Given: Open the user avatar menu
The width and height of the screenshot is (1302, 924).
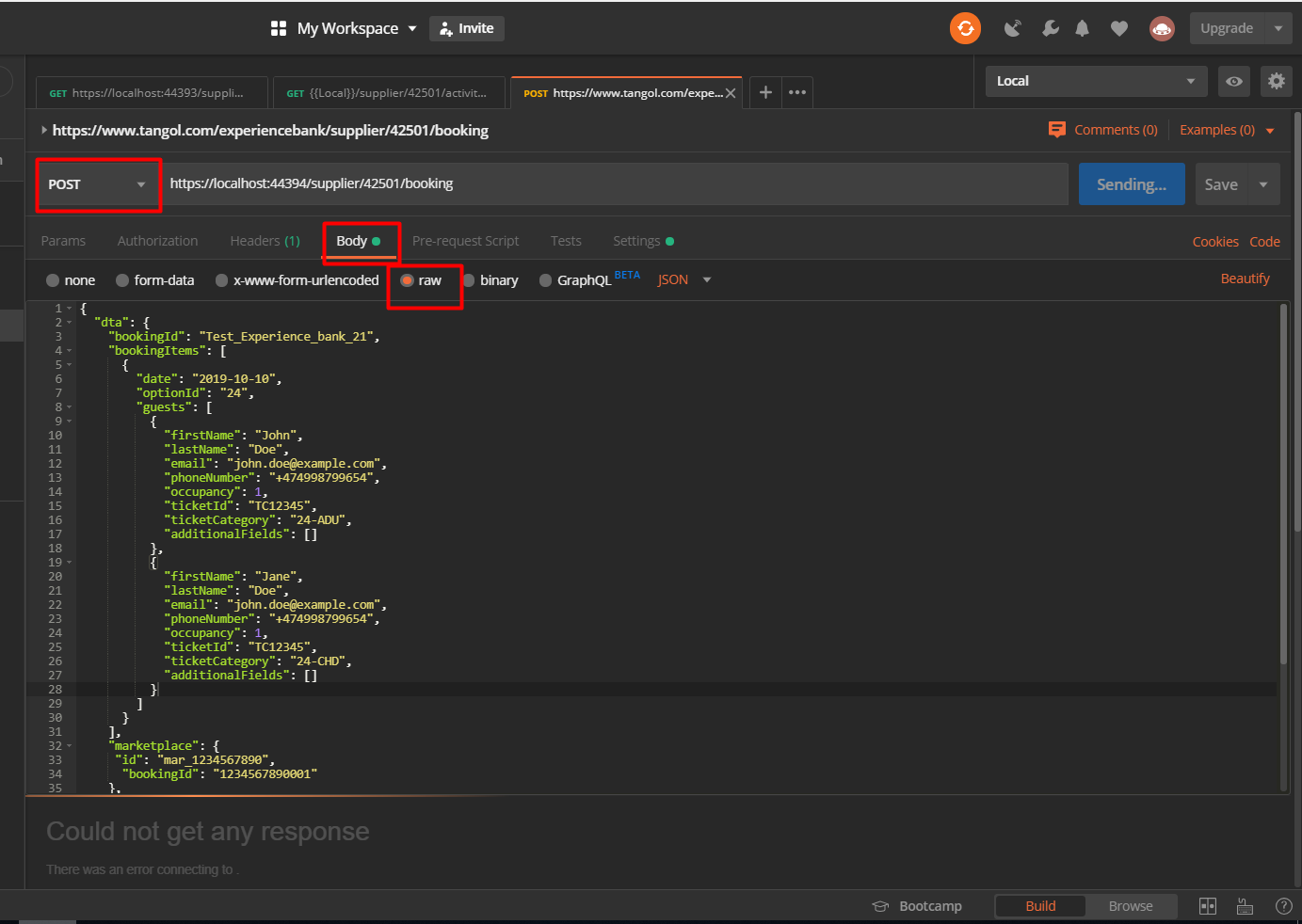Looking at the screenshot, I should click(1162, 29).
